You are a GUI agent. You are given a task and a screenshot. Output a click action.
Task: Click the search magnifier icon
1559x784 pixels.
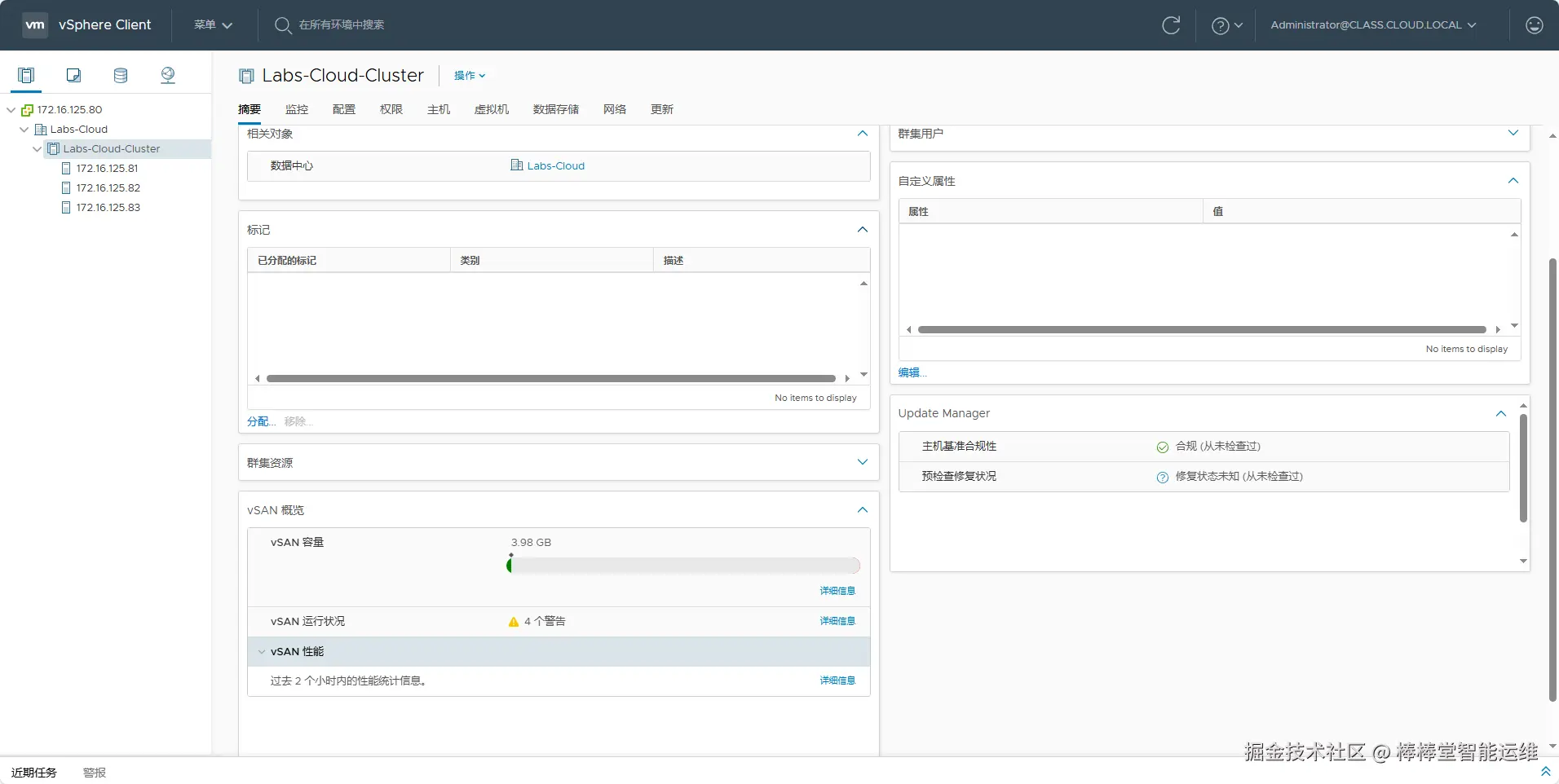282,25
